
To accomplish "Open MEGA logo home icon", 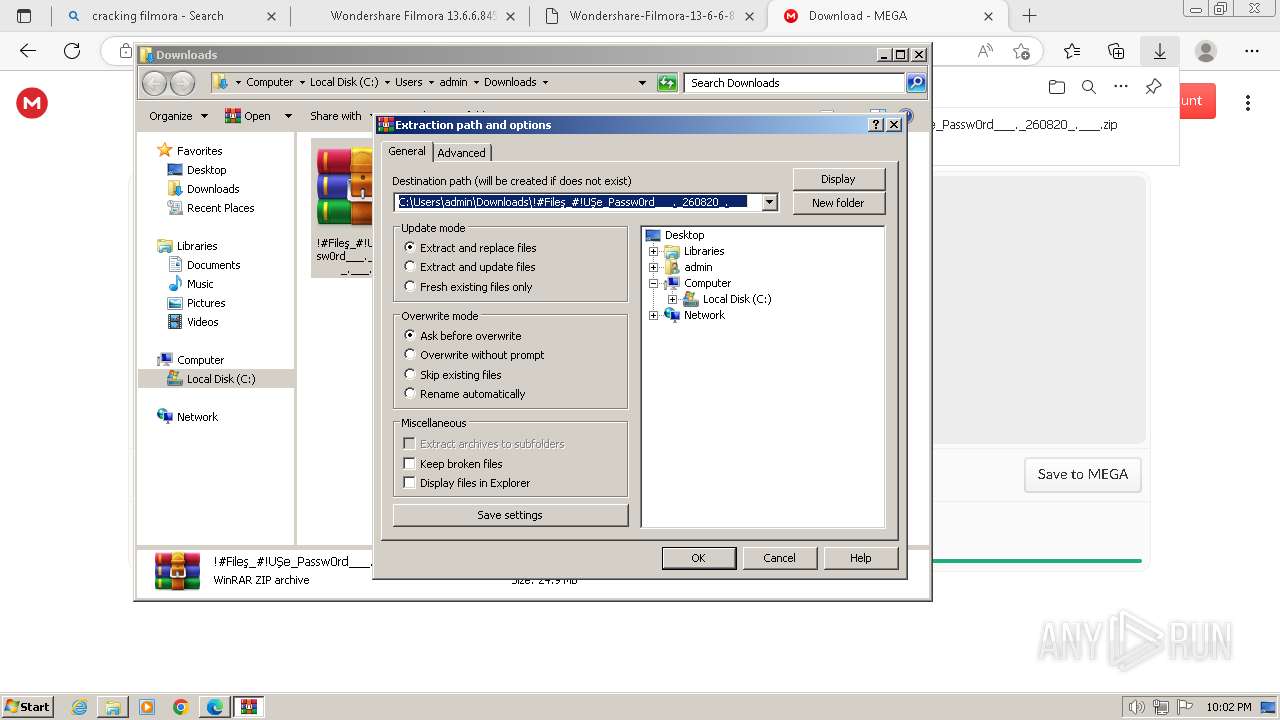I will click(x=32, y=102).
